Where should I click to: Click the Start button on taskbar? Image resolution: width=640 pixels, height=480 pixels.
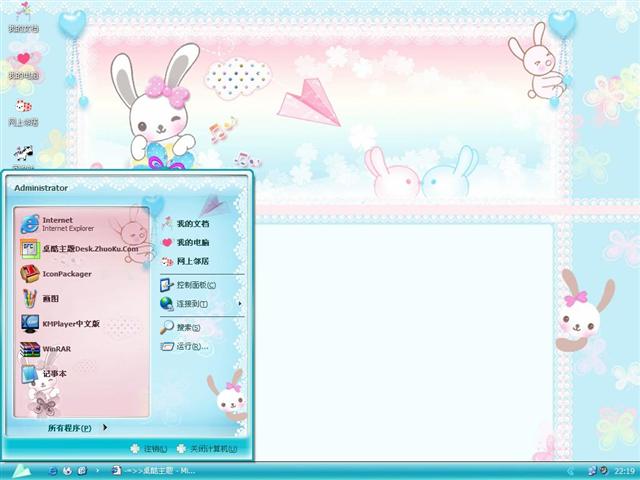pyautogui.click(x=21, y=471)
